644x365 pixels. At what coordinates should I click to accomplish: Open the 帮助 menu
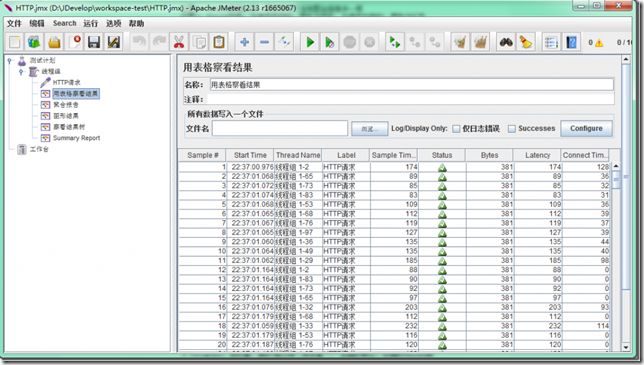click(136, 23)
